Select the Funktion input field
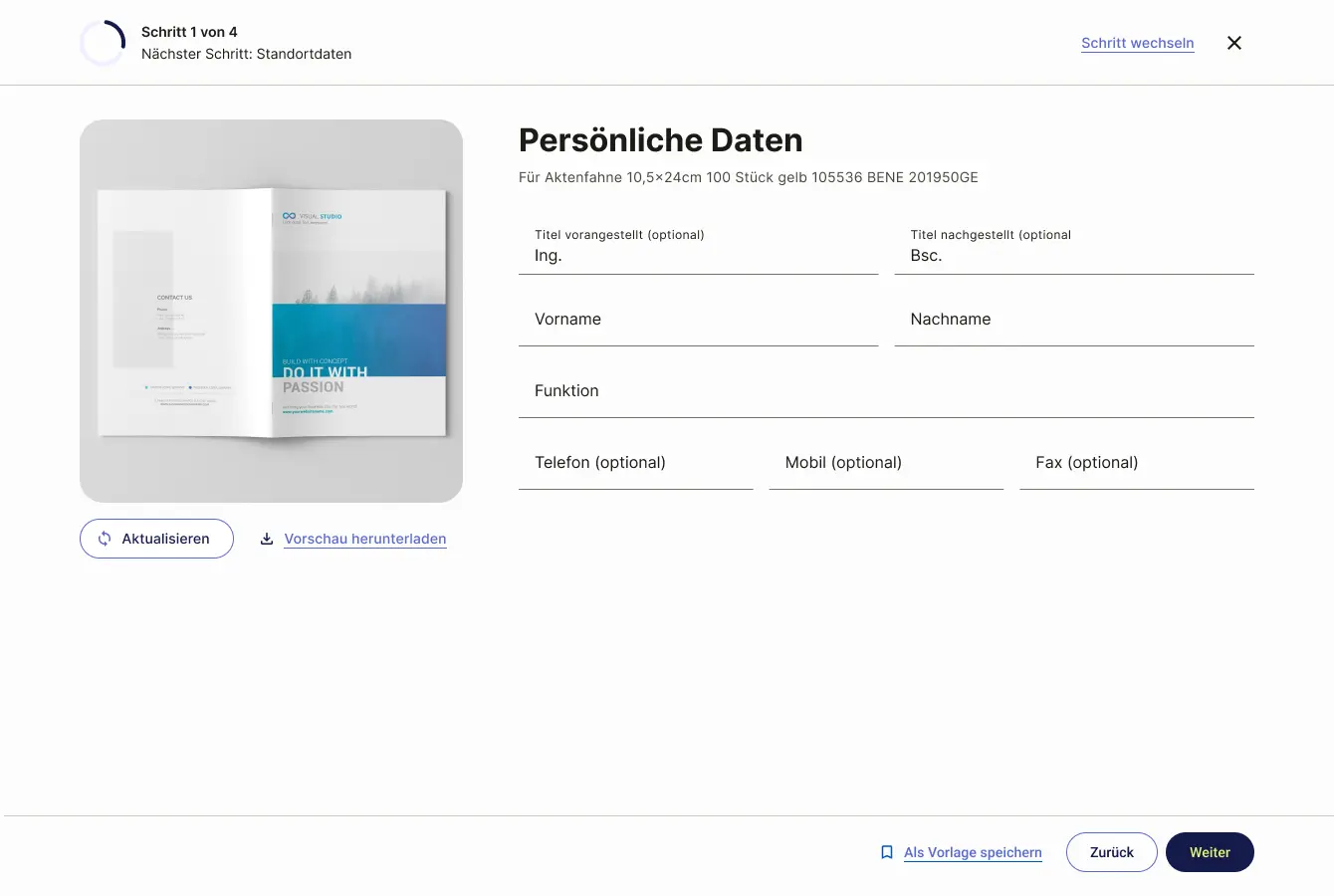This screenshot has height=896, width=1334. [886, 390]
